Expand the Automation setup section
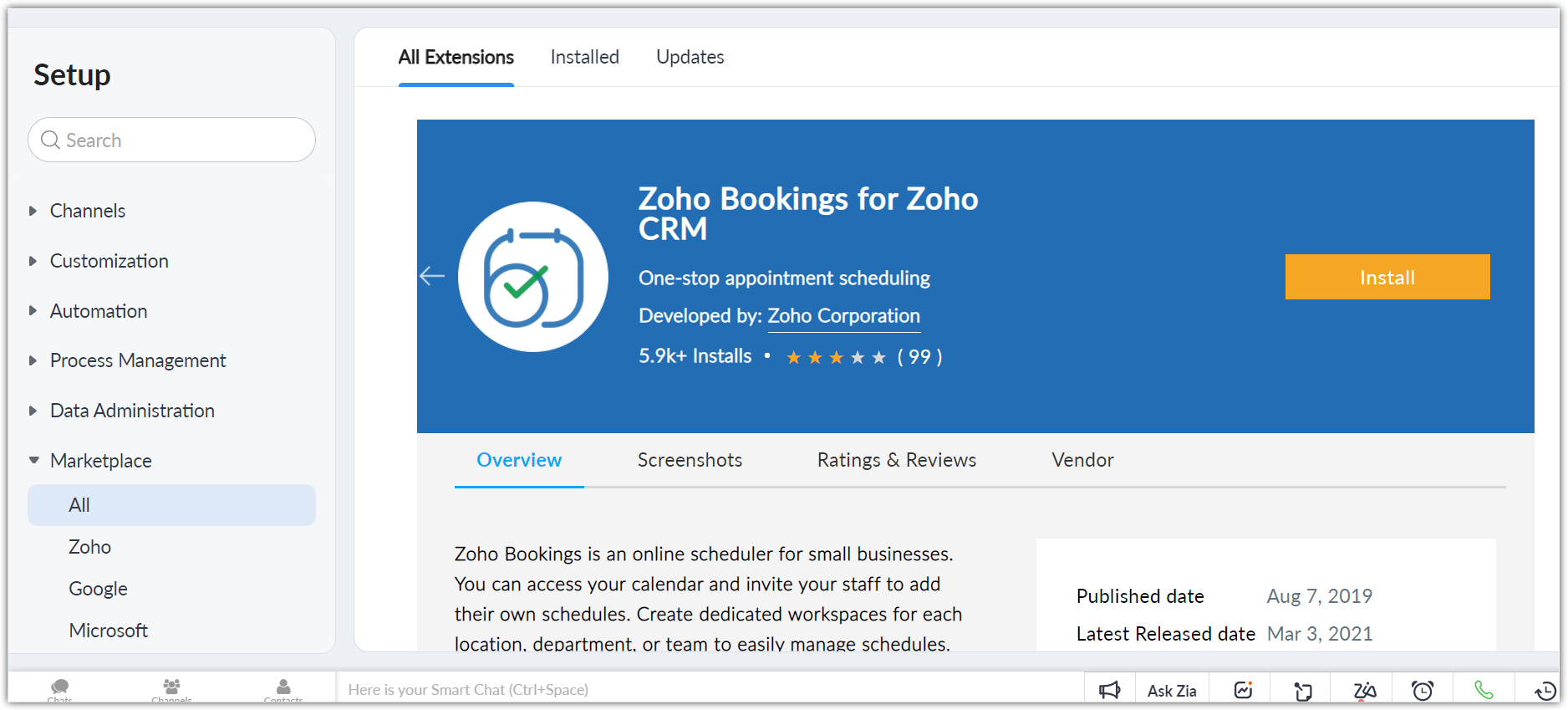This screenshot has width=1568, height=710. coord(98,311)
